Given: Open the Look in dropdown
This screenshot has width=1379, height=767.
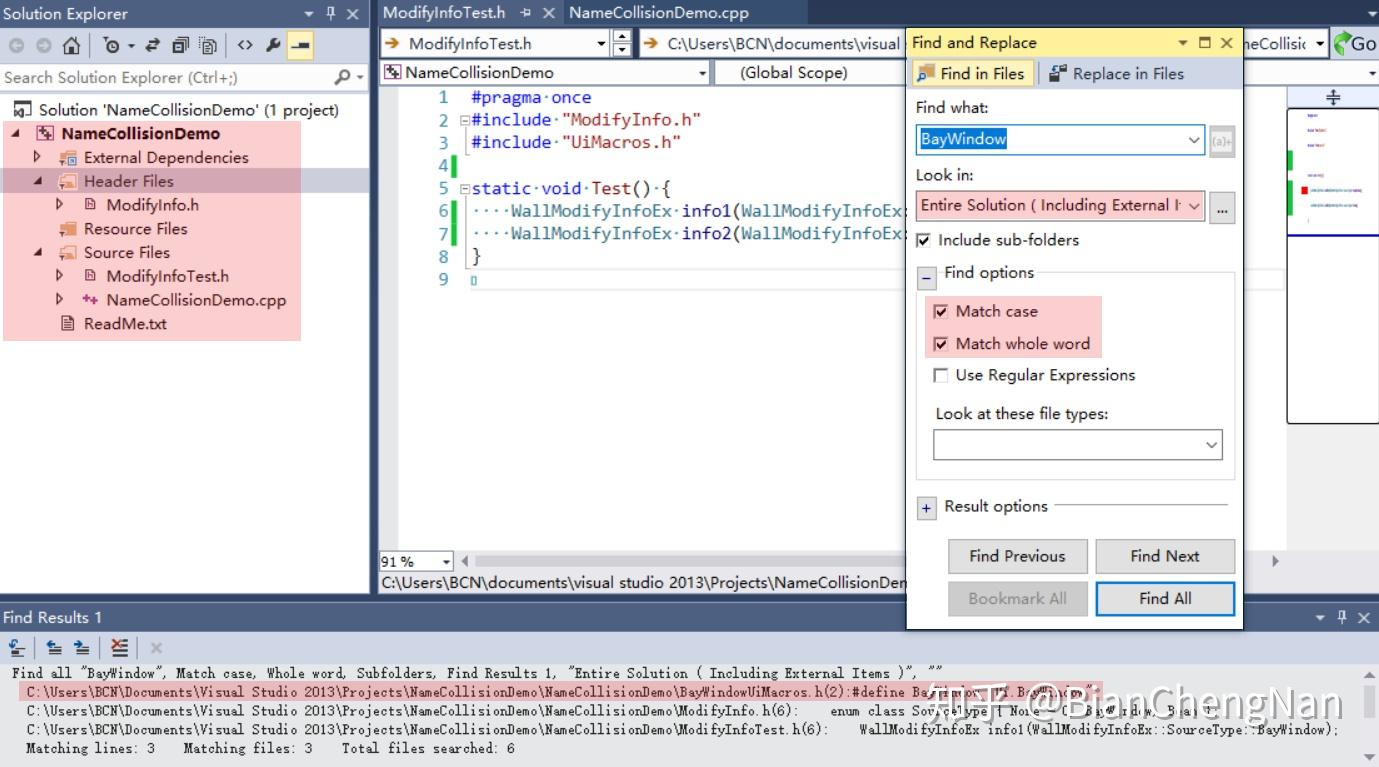Looking at the screenshot, I should click(1194, 207).
